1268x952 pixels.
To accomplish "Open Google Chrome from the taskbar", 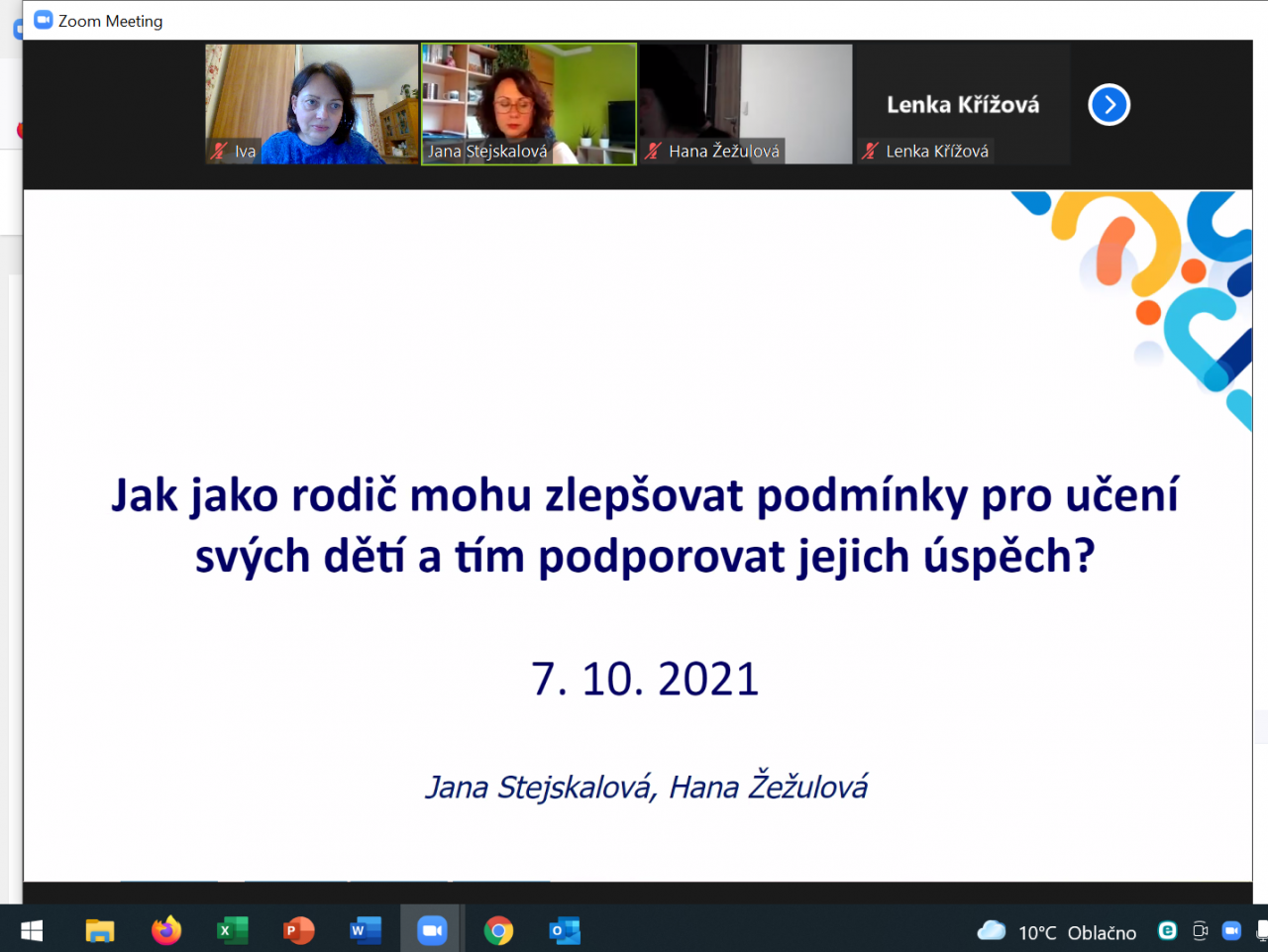I will click(498, 930).
